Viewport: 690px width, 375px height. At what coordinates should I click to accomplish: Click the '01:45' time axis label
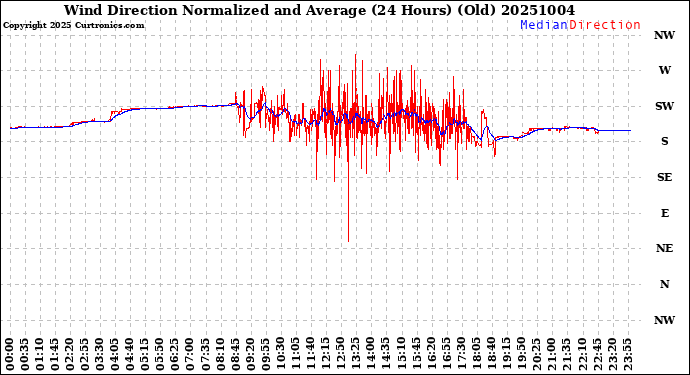point(55,355)
